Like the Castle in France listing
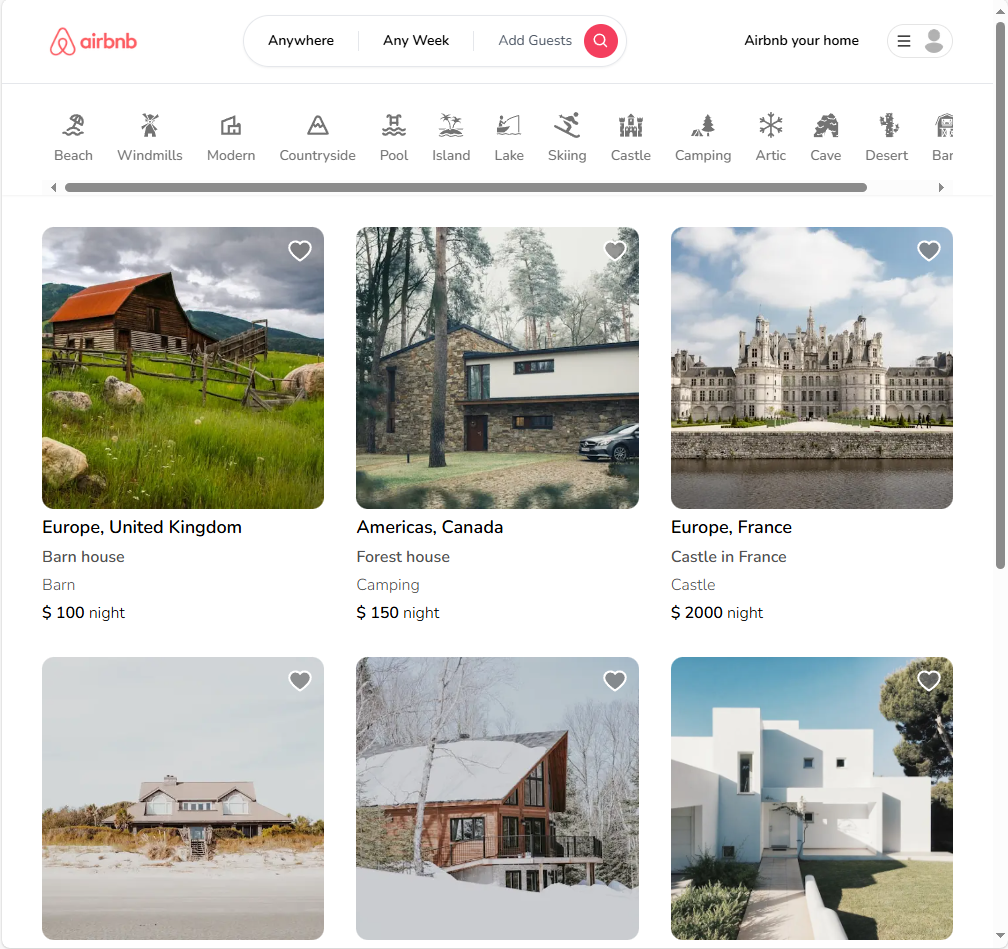This screenshot has height=949, width=1008. coord(929,251)
